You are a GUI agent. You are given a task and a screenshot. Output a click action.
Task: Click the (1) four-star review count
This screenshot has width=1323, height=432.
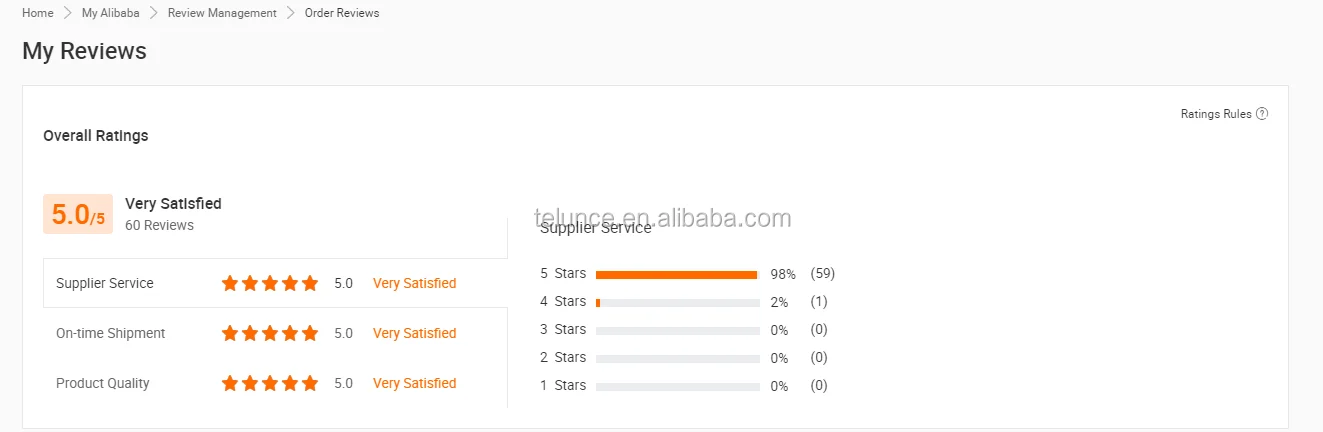point(819,301)
